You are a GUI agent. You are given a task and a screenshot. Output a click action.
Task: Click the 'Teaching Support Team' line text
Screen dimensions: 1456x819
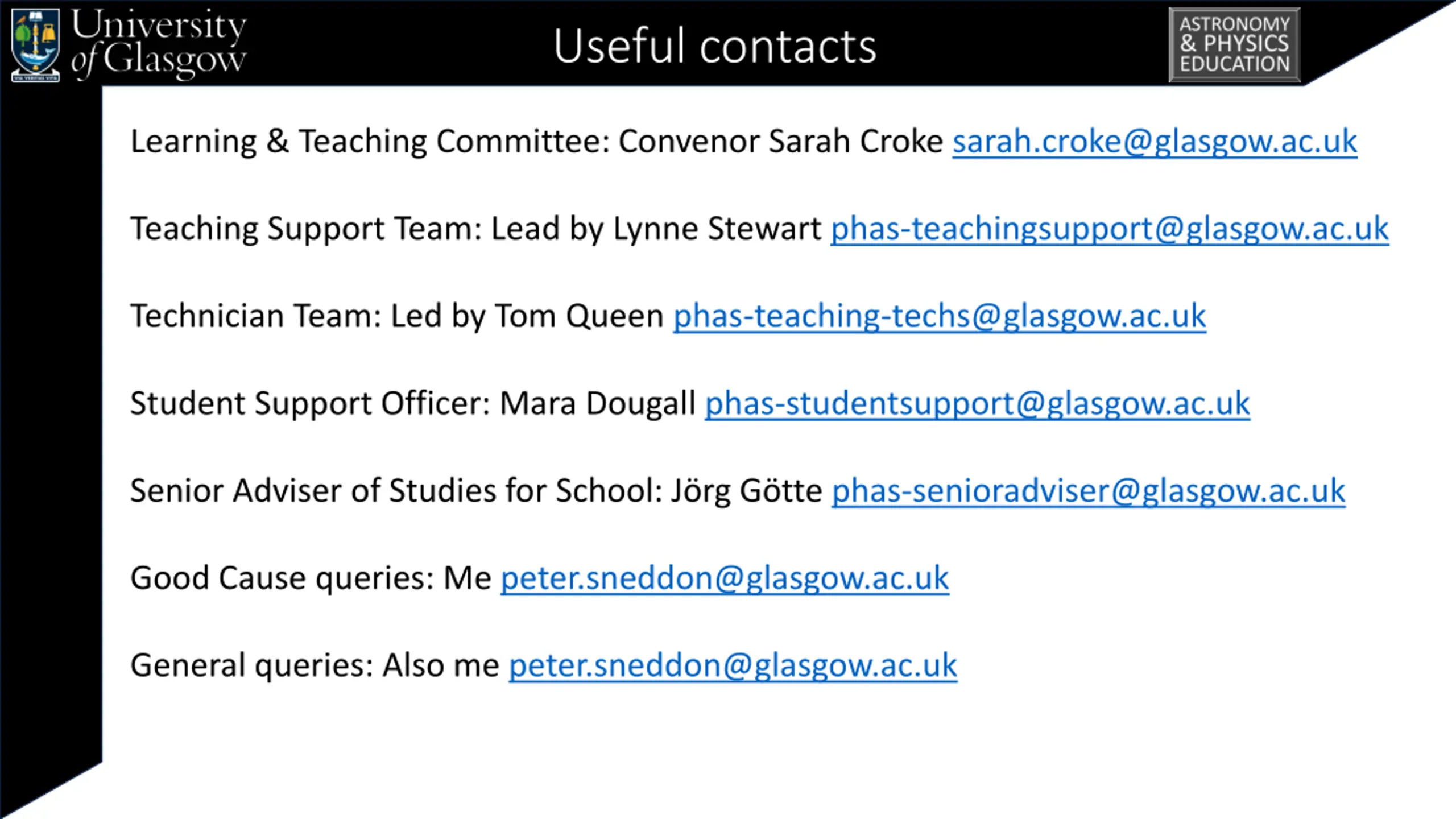pyautogui.click(x=476, y=229)
